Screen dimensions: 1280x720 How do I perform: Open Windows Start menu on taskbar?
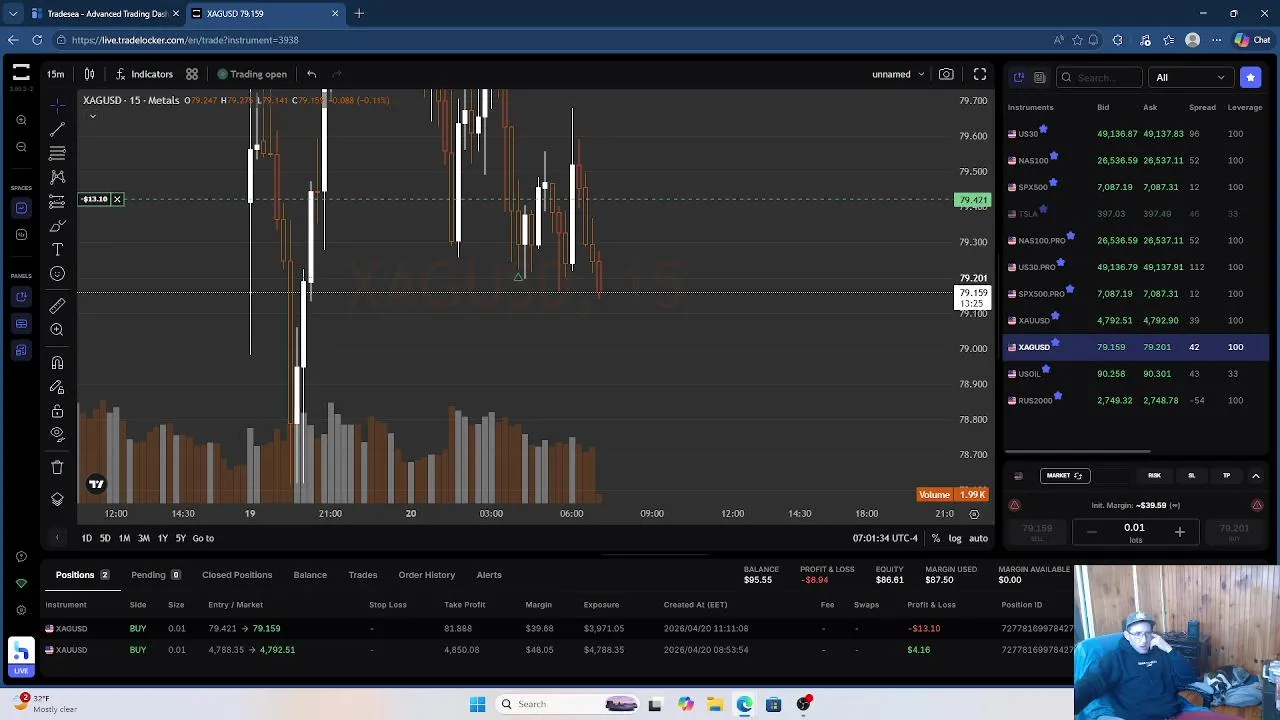477,704
